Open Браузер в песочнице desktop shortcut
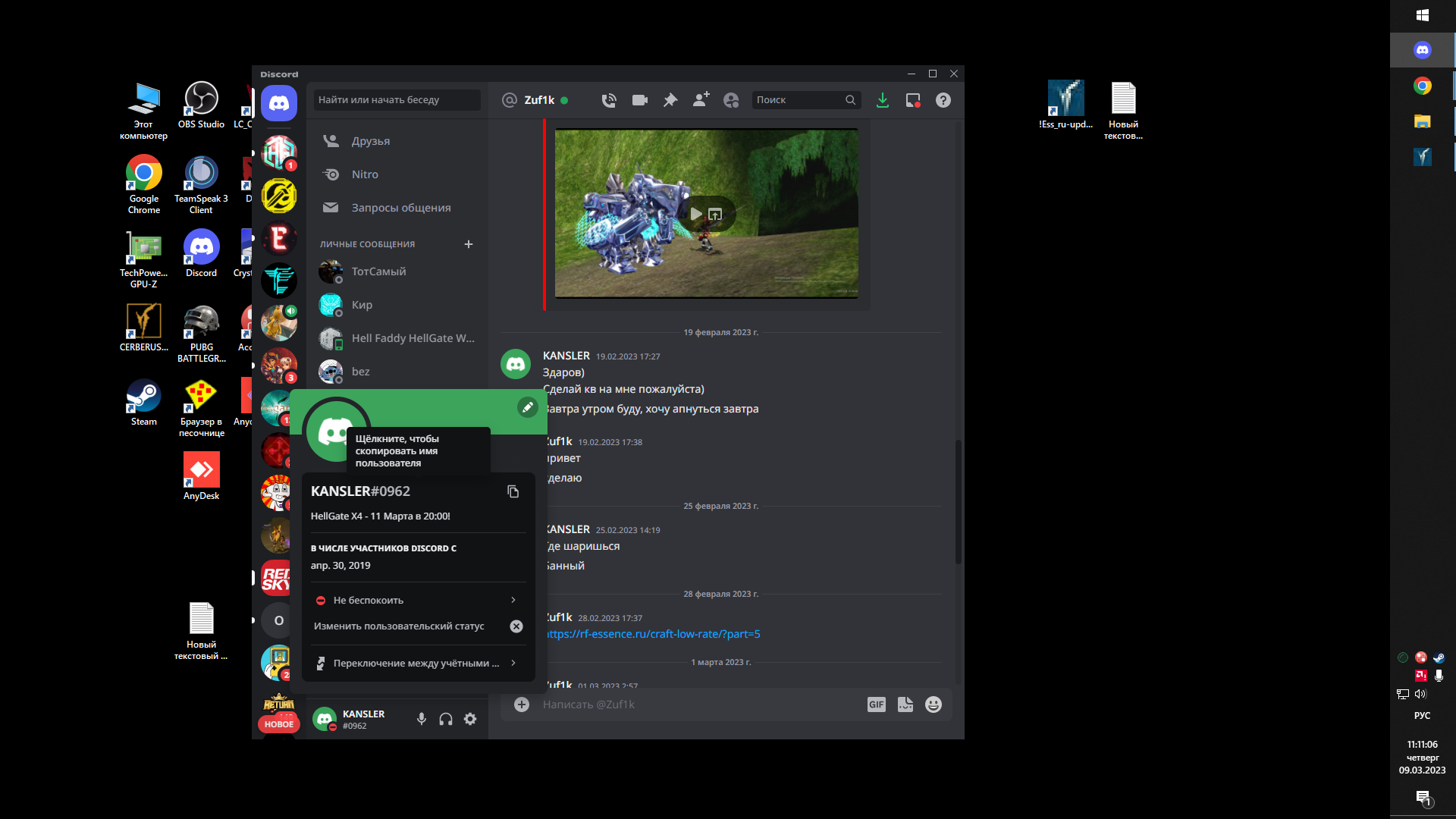This screenshot has height=819, width=1456. click(x=201, y=408)
